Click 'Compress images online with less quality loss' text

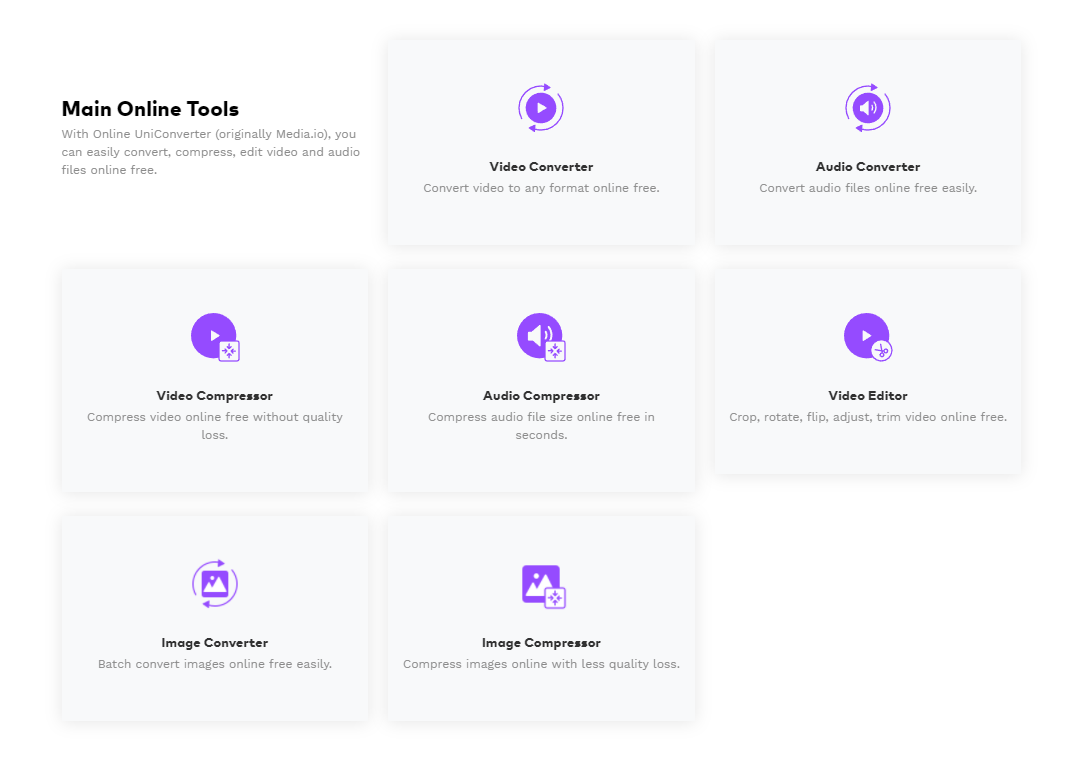[541, 664]
